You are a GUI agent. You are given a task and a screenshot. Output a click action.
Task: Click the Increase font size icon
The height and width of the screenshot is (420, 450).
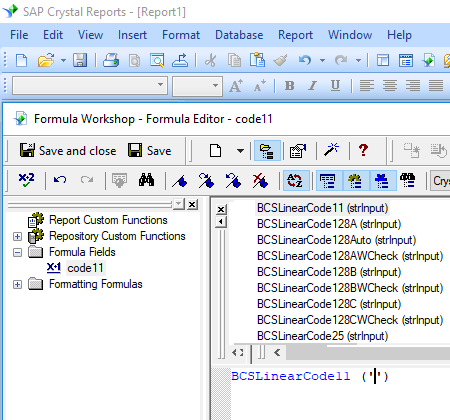(x=236, y=86)
